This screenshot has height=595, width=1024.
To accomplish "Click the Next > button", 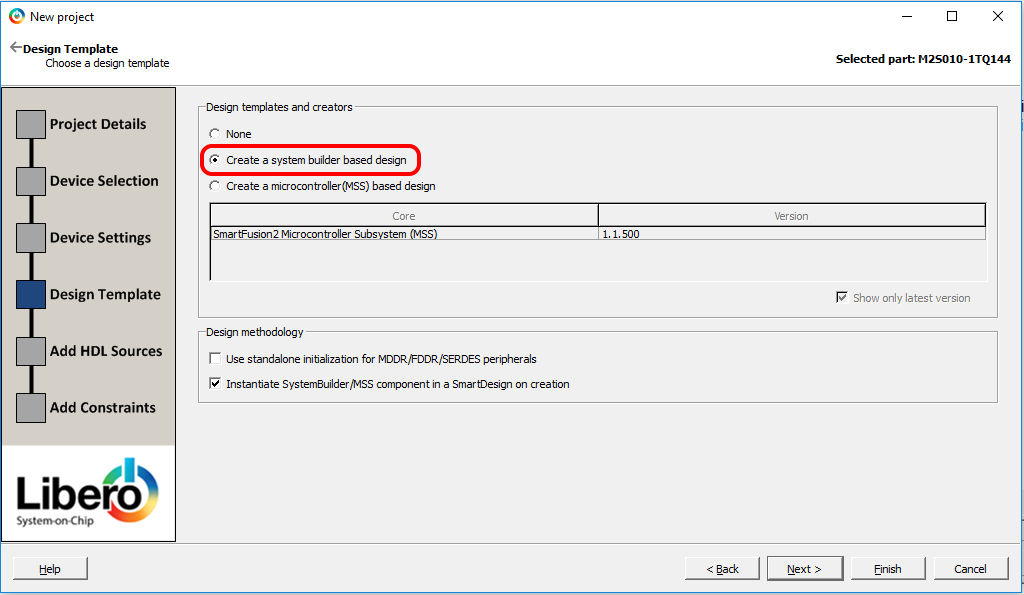I will pos(805,569).
